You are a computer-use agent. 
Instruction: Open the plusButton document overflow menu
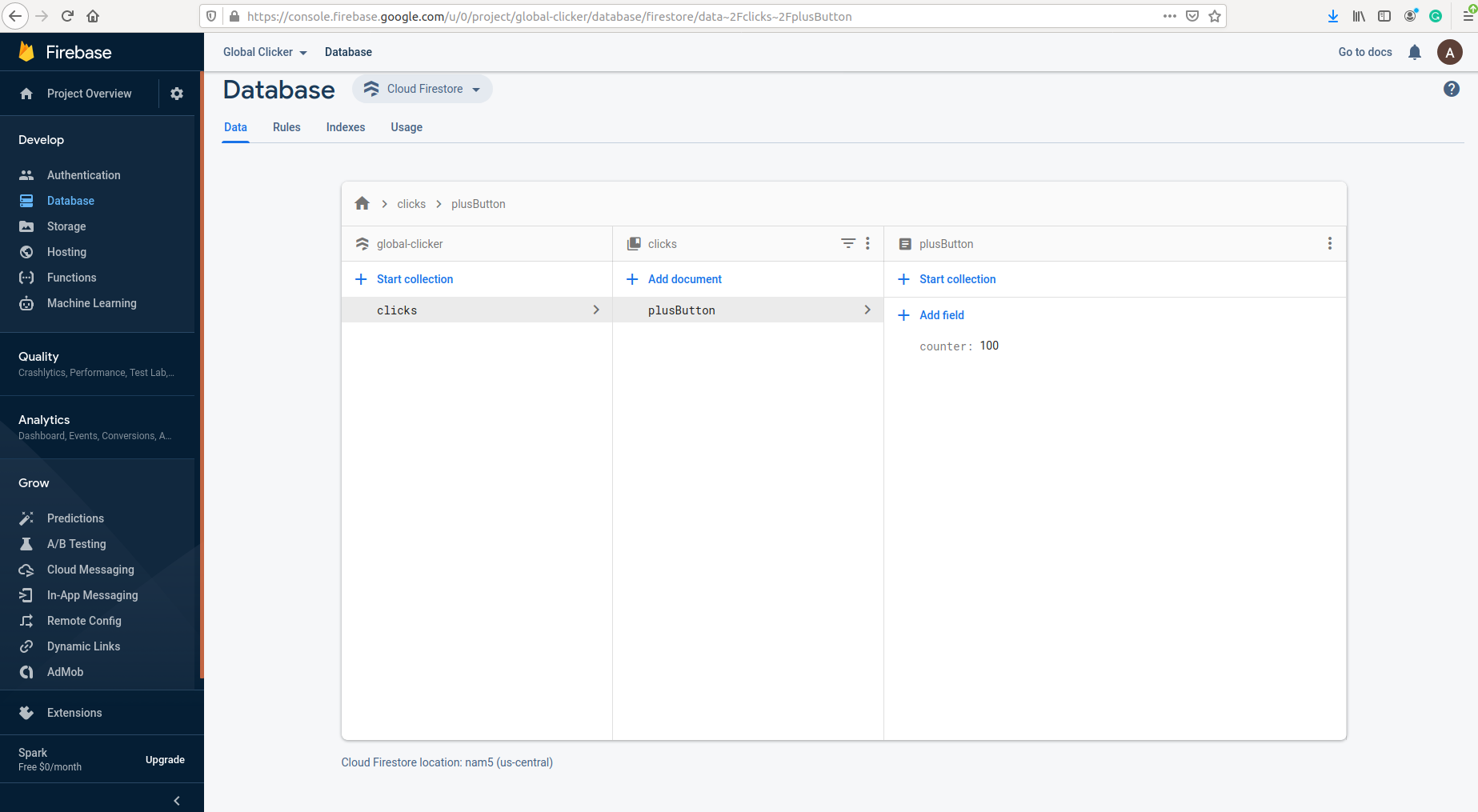[x=1330, y=243]
